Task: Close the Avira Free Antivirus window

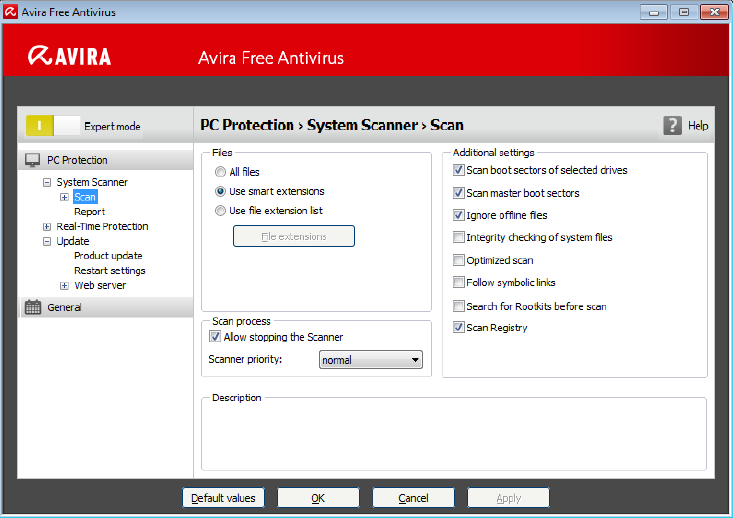Action: [714, 12]
